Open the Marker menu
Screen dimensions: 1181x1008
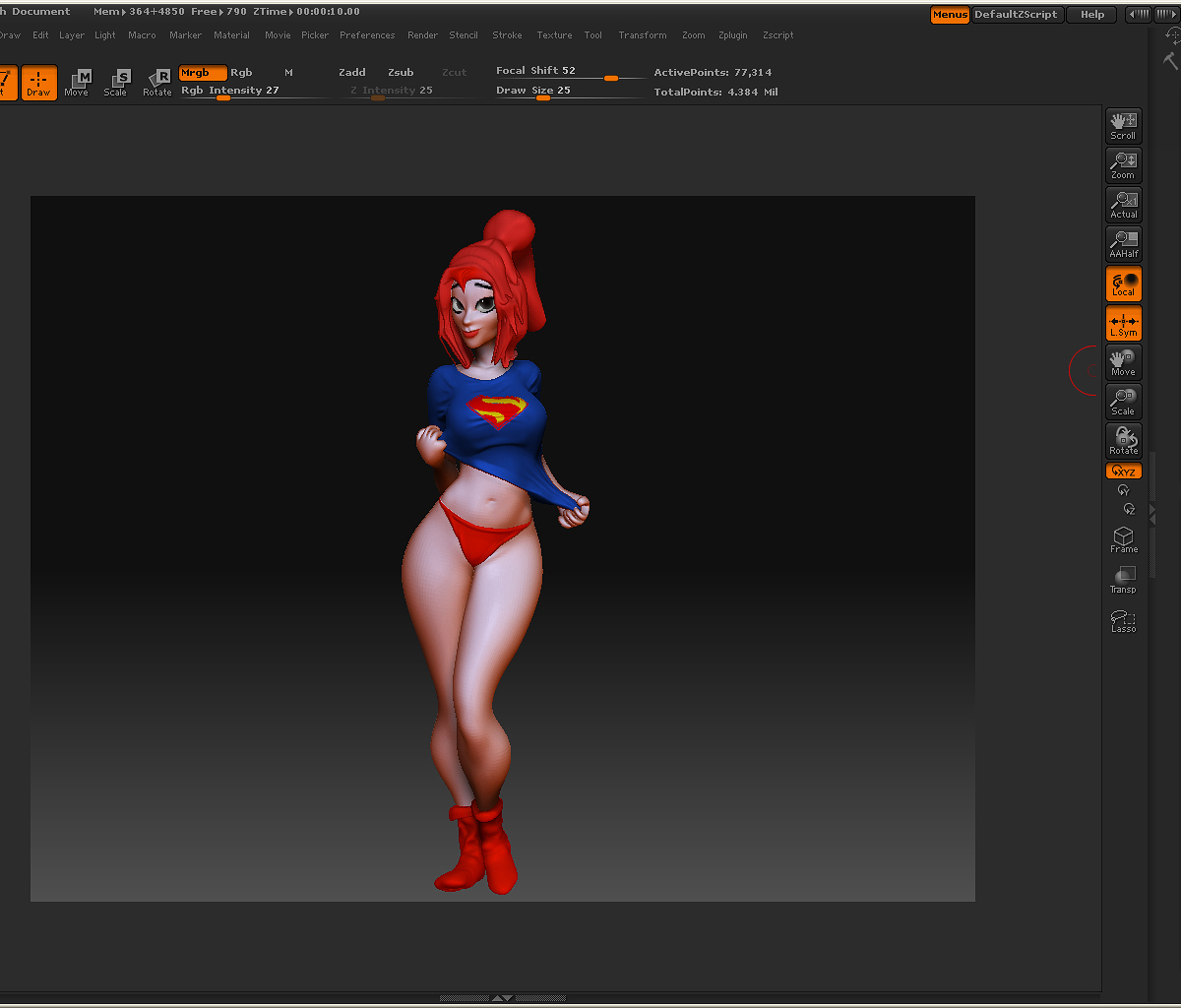[185, 35]
